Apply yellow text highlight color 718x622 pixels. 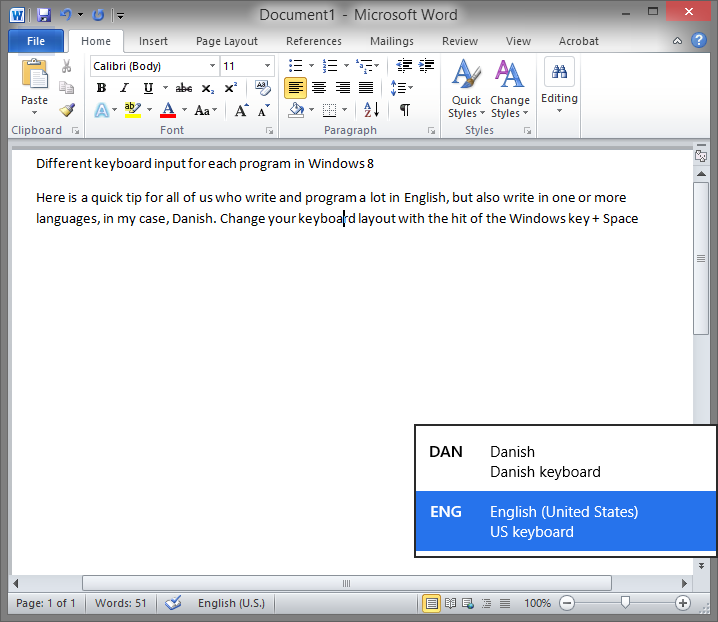coord(133,110)
